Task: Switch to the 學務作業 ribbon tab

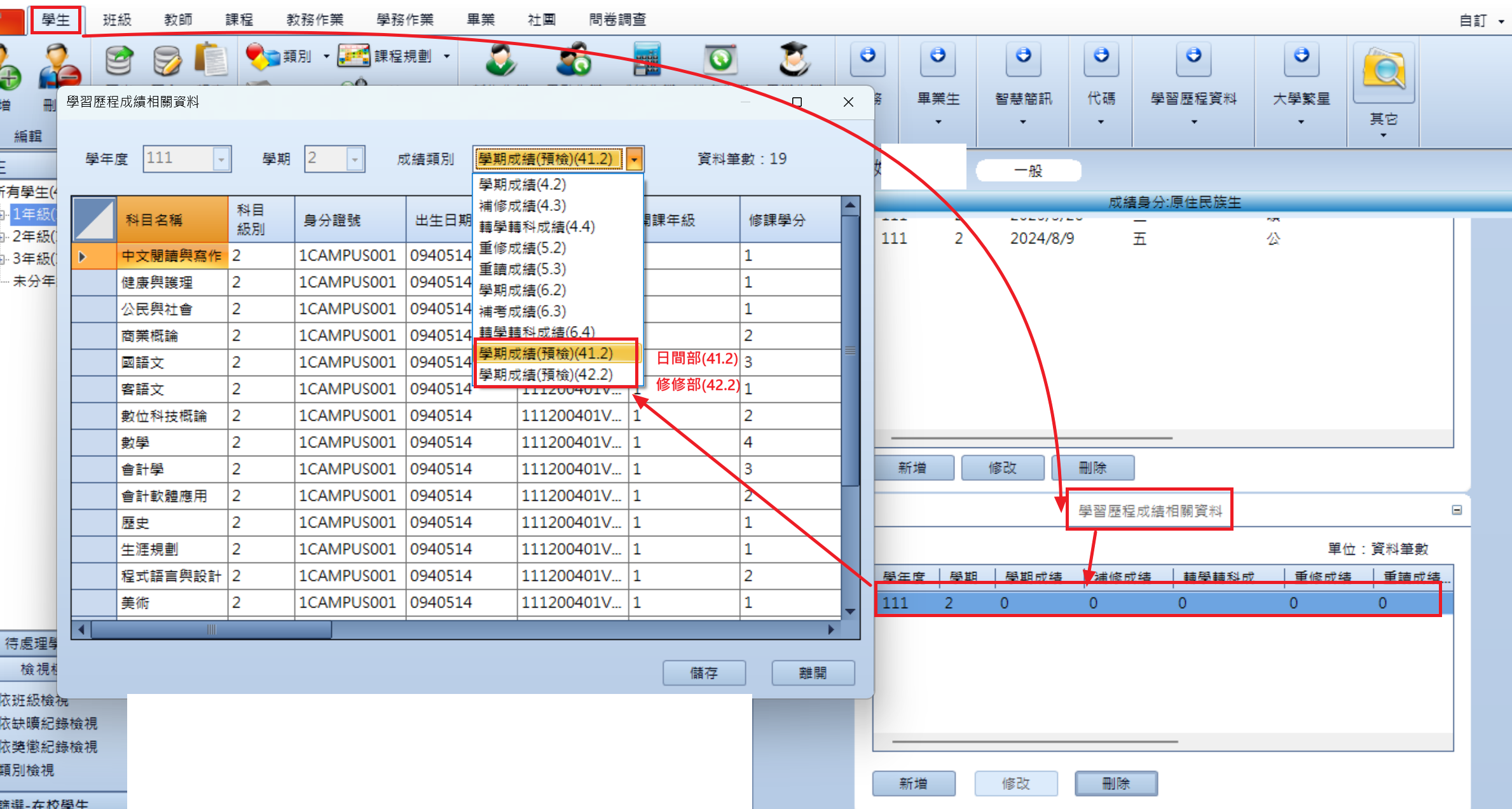Action: [405, 20]
